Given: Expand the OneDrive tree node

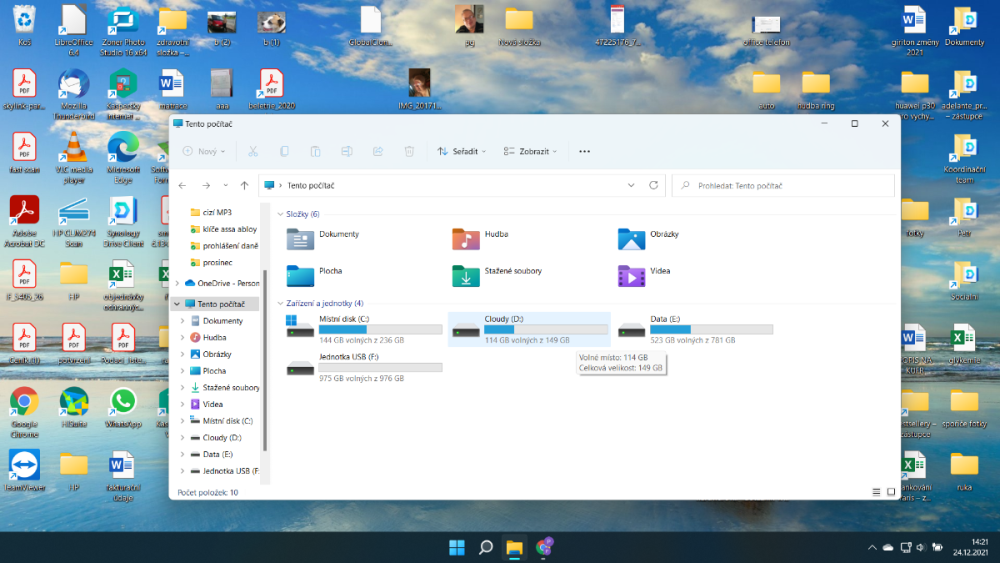Looking at the screenshot, I should click(x=178, y=283).
